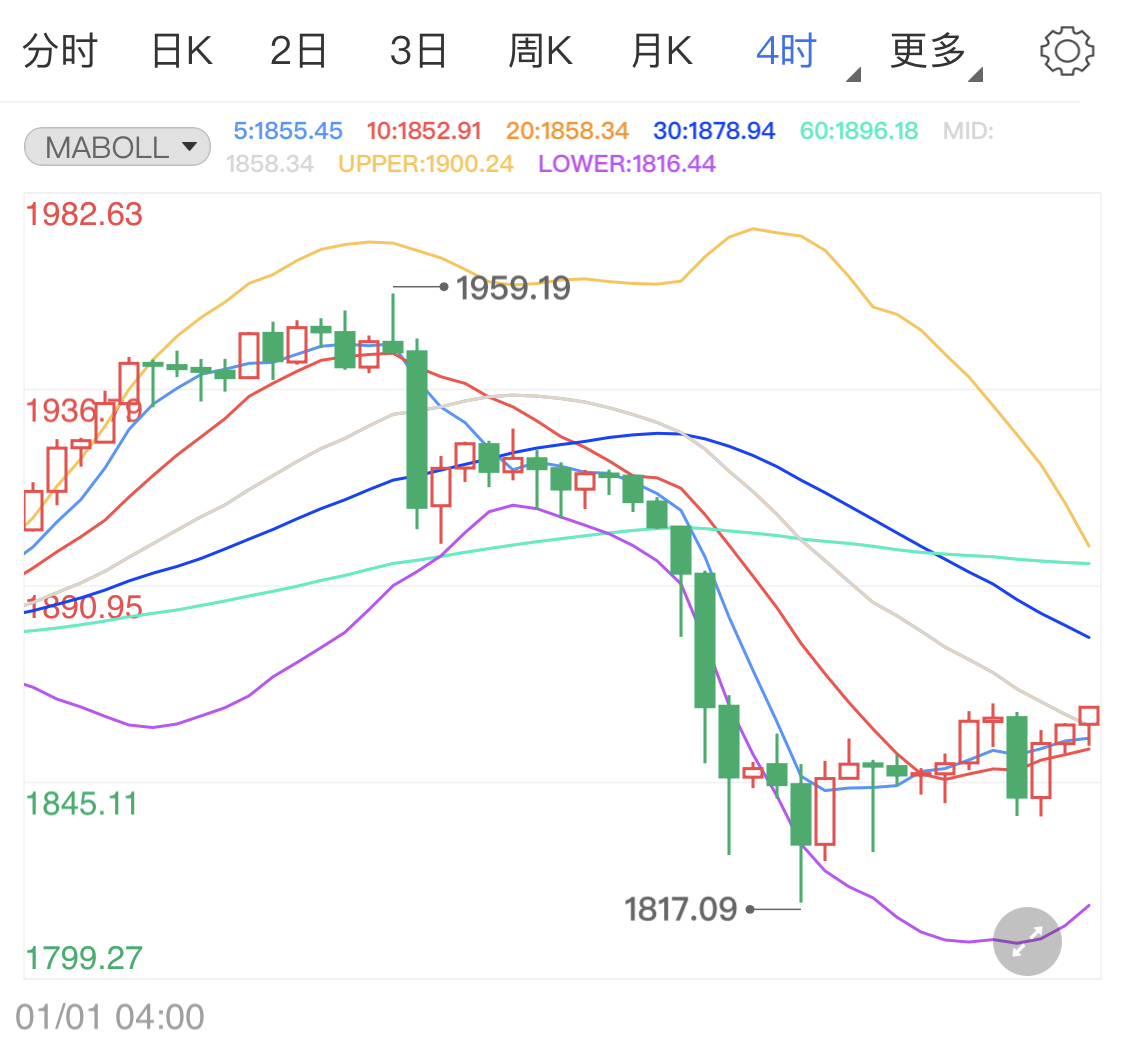The image size is (1125, 1062).
Task: Select the 周K weekly candlestick tab
Action: tap(540, 51)
